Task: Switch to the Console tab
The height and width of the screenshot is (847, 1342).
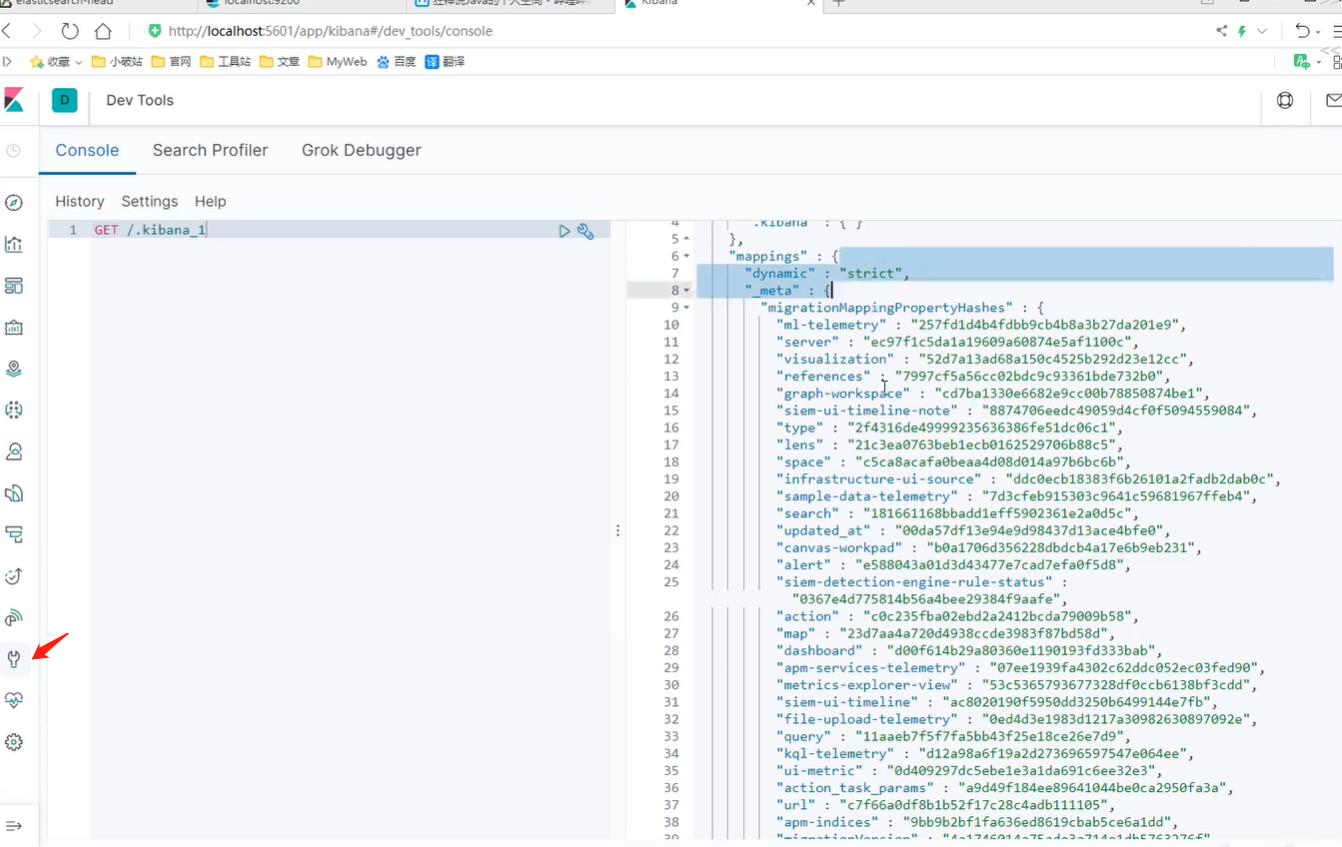Action: 87,150
